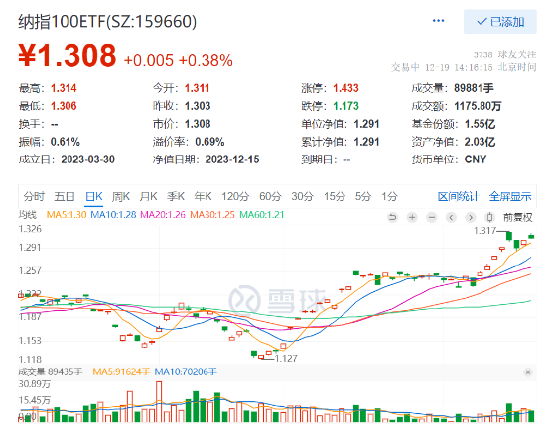Click the MA5:1.30 moving average label
The image size is (550, 425).
coord(66,215)
